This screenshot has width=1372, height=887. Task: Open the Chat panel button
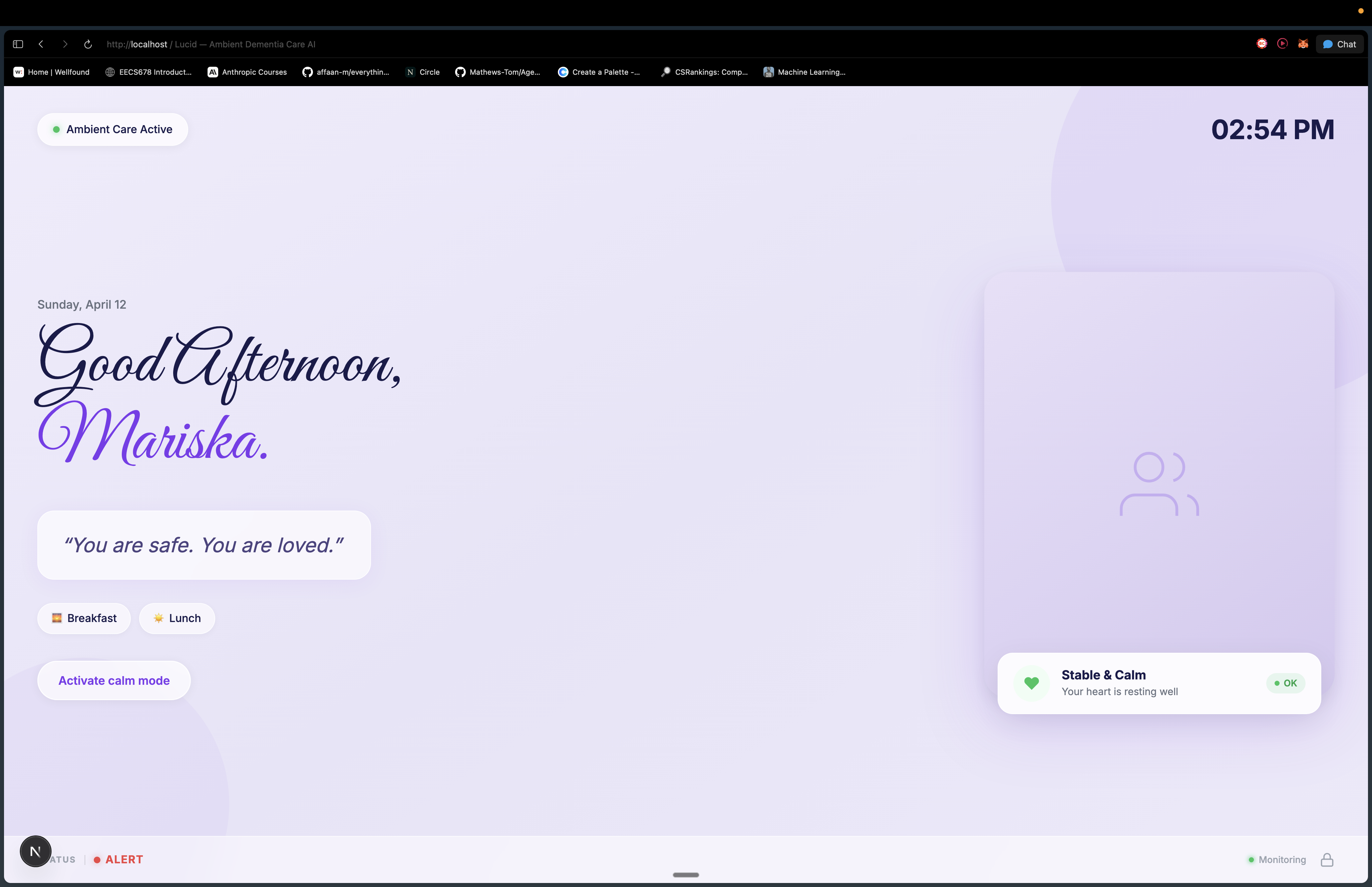[x=1339, y=44]
